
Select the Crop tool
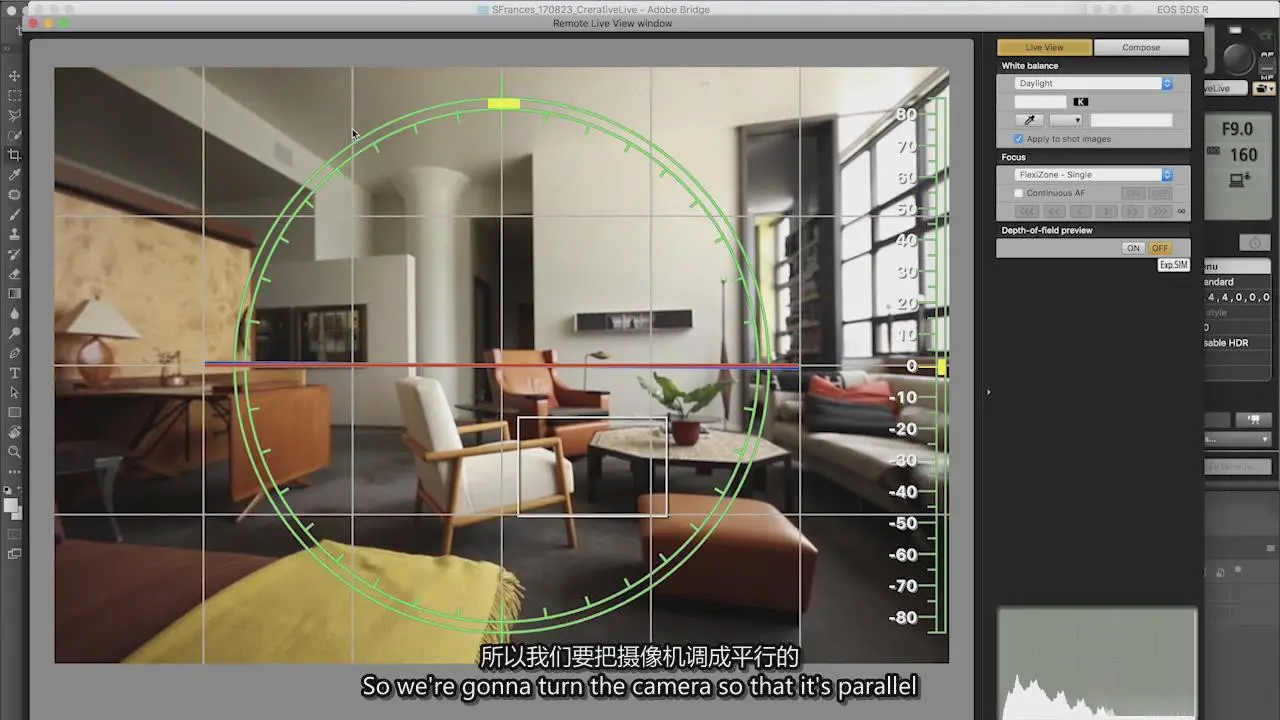[14, 155]
